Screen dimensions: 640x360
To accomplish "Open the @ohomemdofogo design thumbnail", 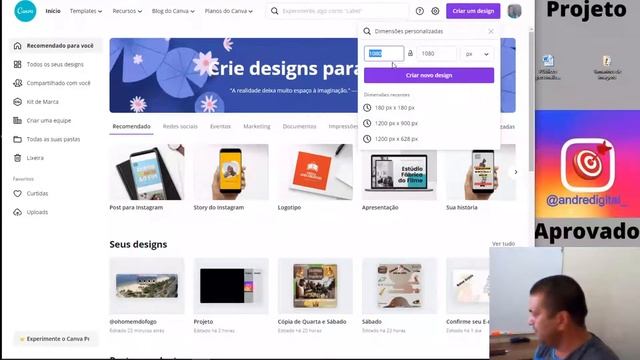I will point(147,286).
